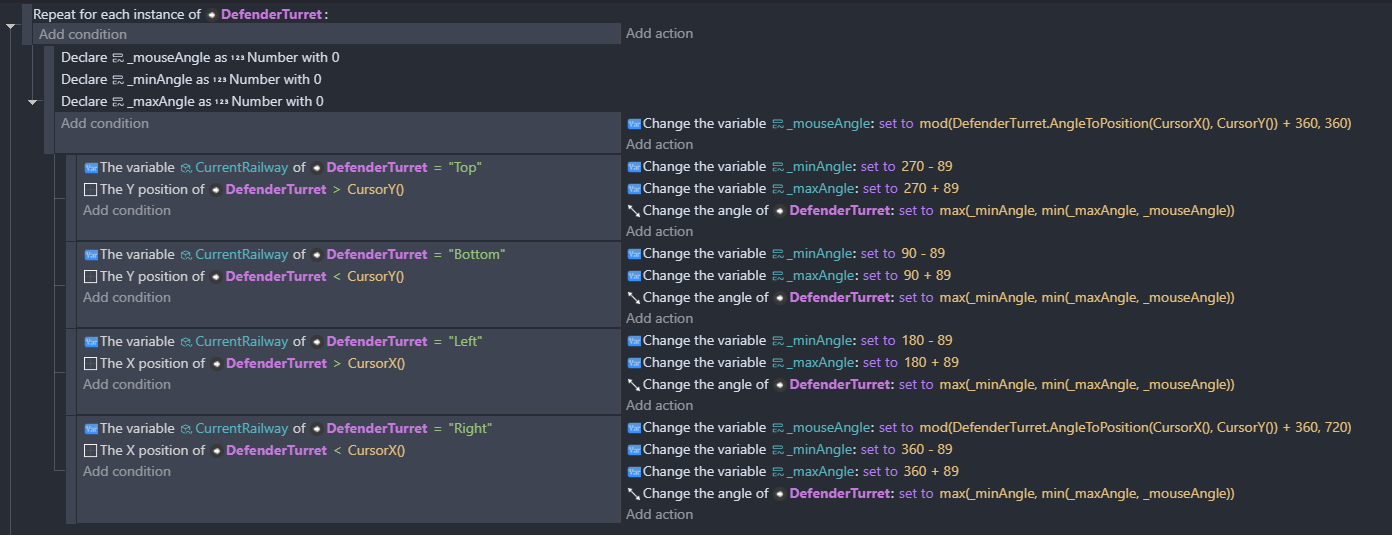Click Add condition under the Repeat header

pyautogui.click(x=83, y=34)
